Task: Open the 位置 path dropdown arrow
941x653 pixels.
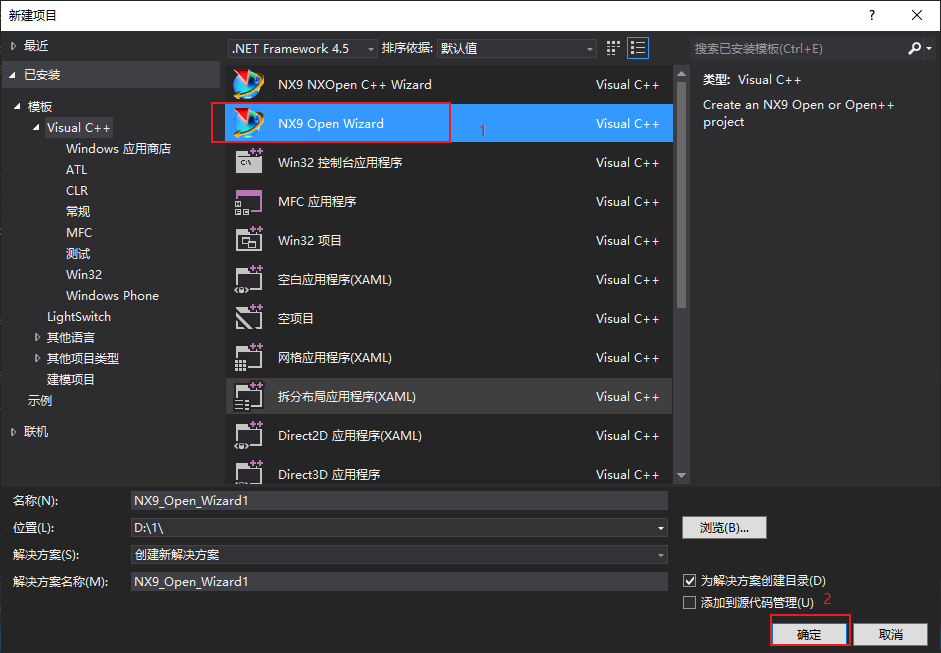Action: (x=661, y=528)
